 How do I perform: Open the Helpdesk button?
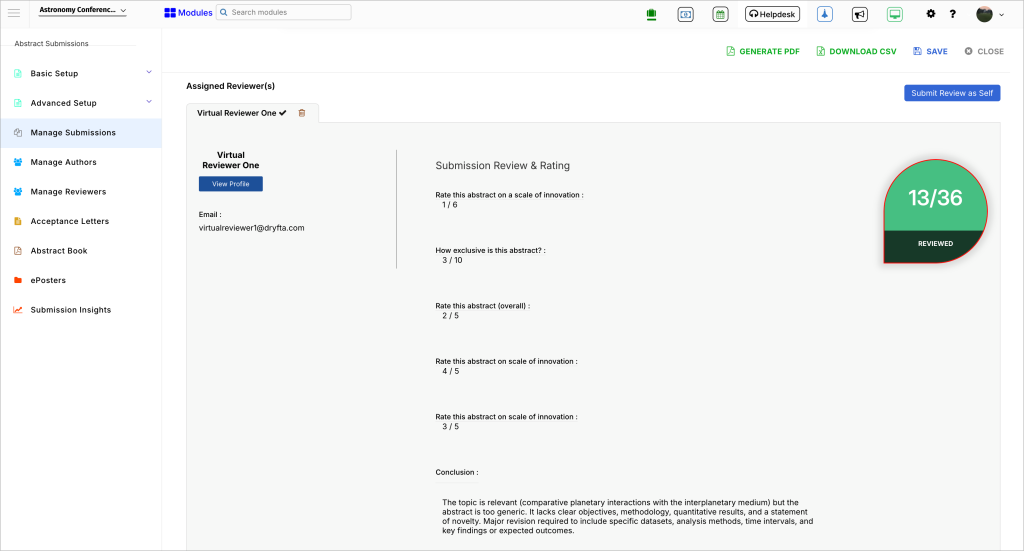tap(773, 14)
